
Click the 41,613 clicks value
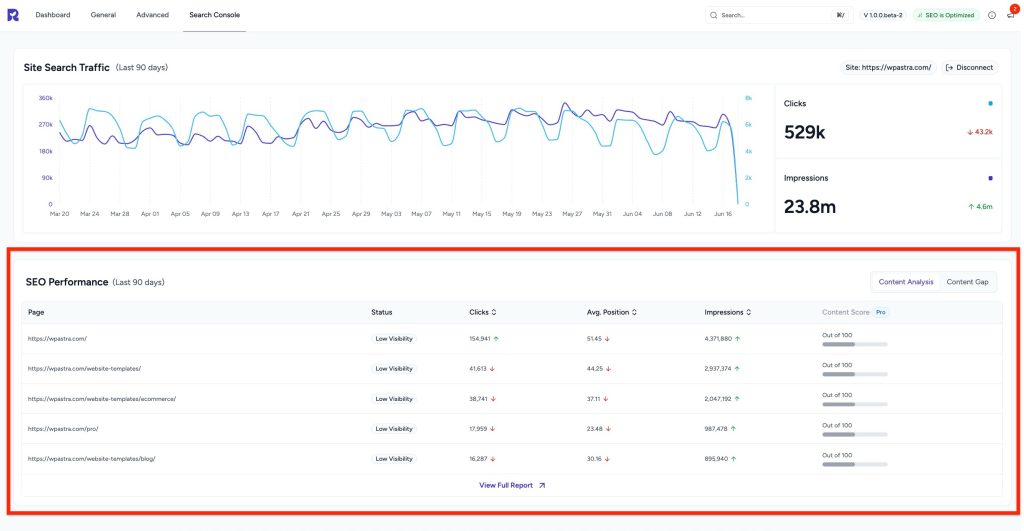click(x=478, y=369)
